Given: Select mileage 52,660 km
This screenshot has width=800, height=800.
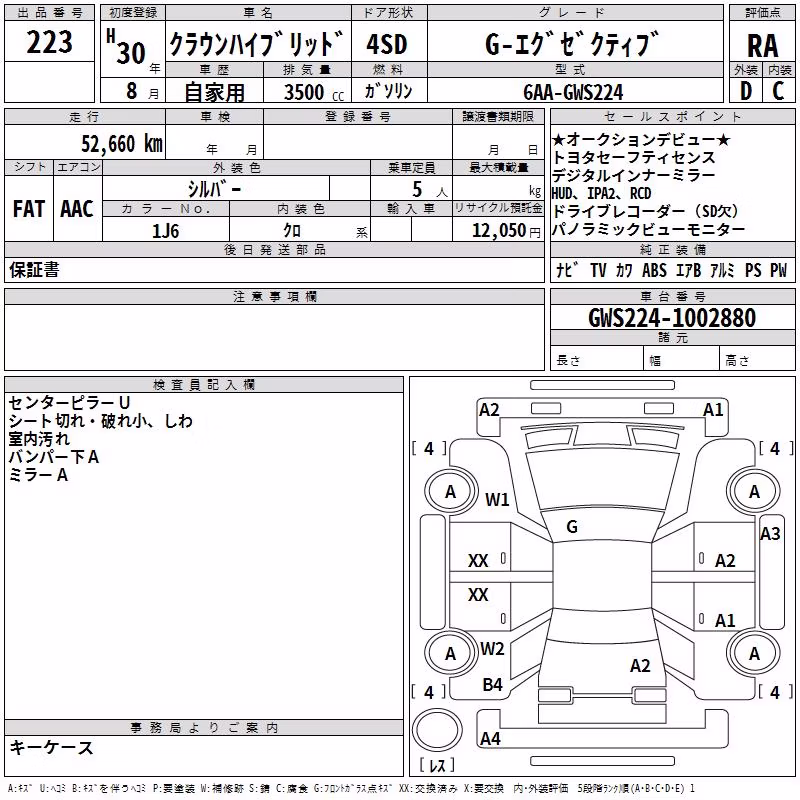Looking at the screenshot, I should (121, 143).
